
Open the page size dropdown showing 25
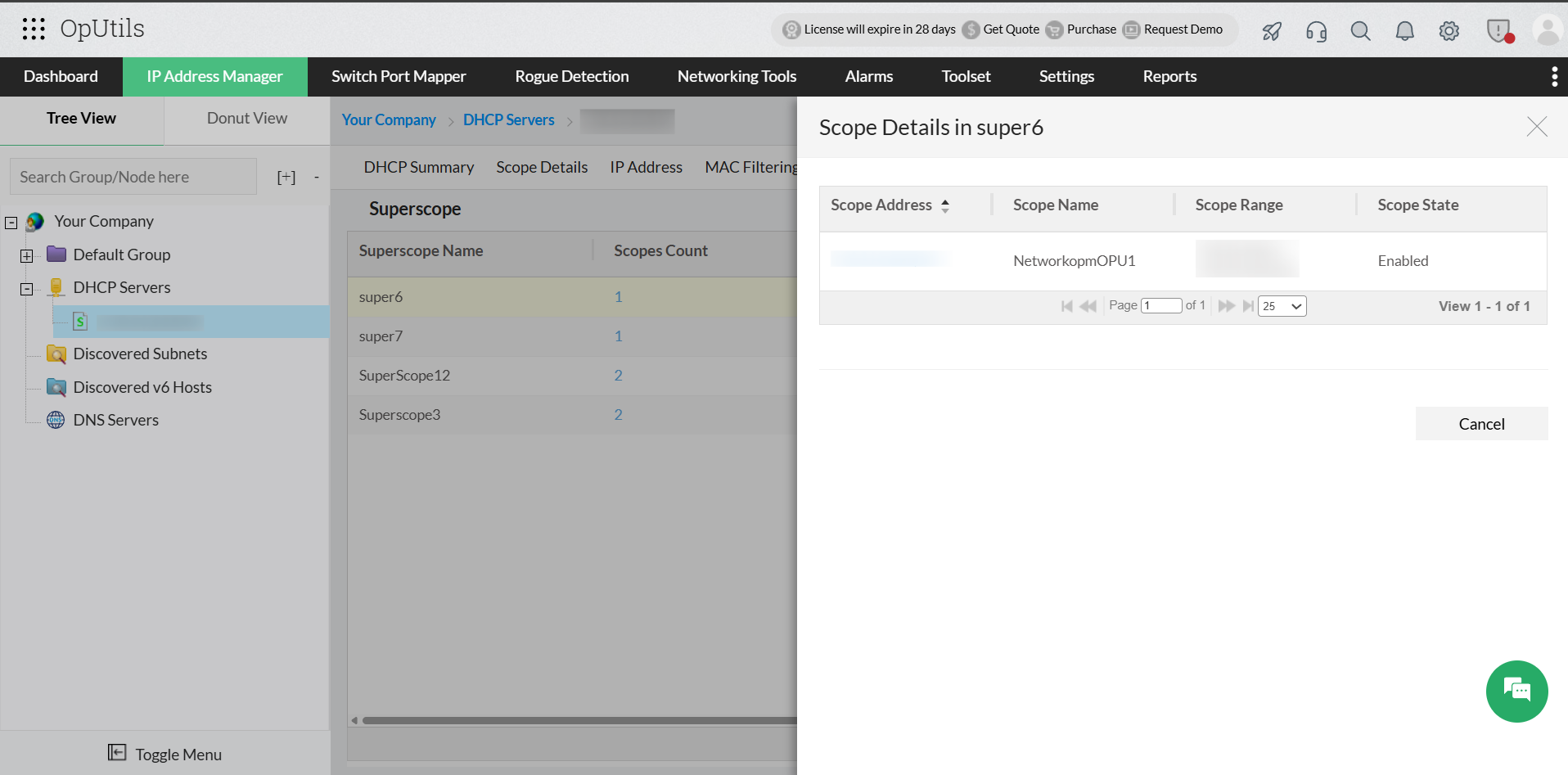[1281, 305]
